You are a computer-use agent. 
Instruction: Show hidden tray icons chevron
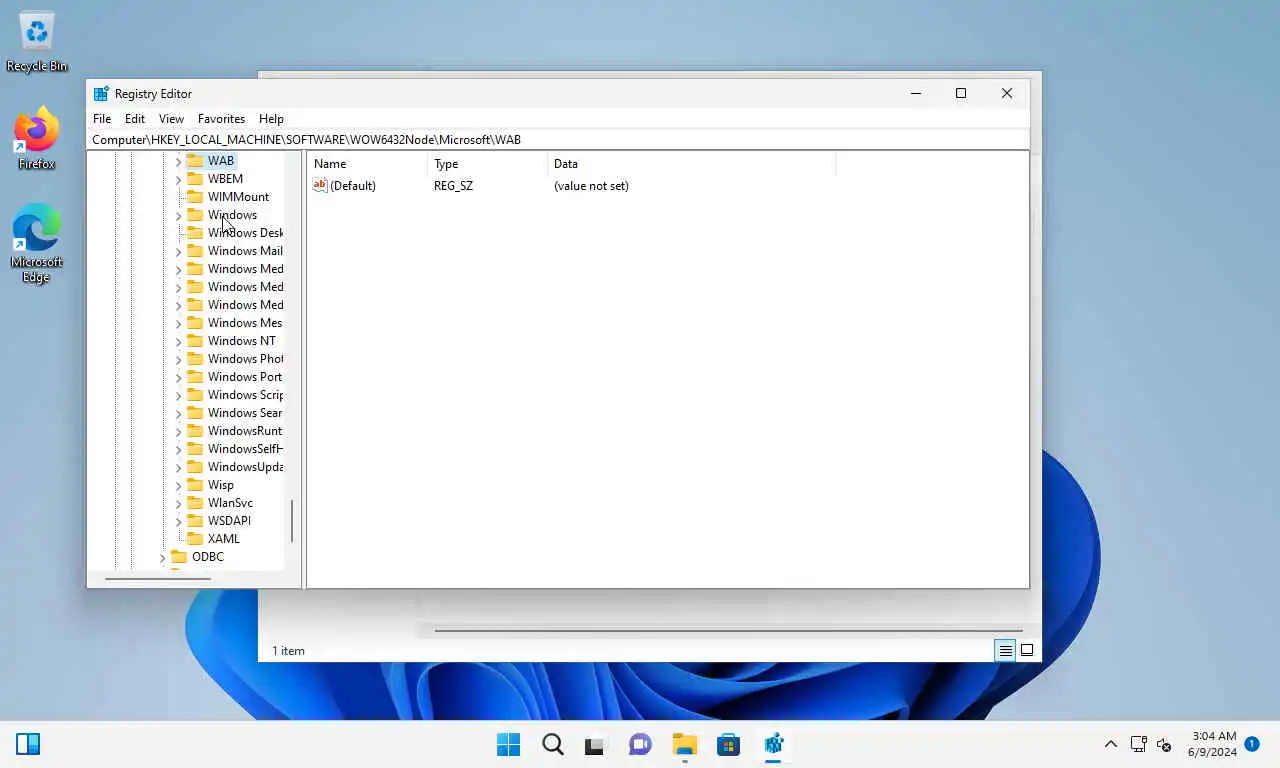click(x=1110, y=744)
